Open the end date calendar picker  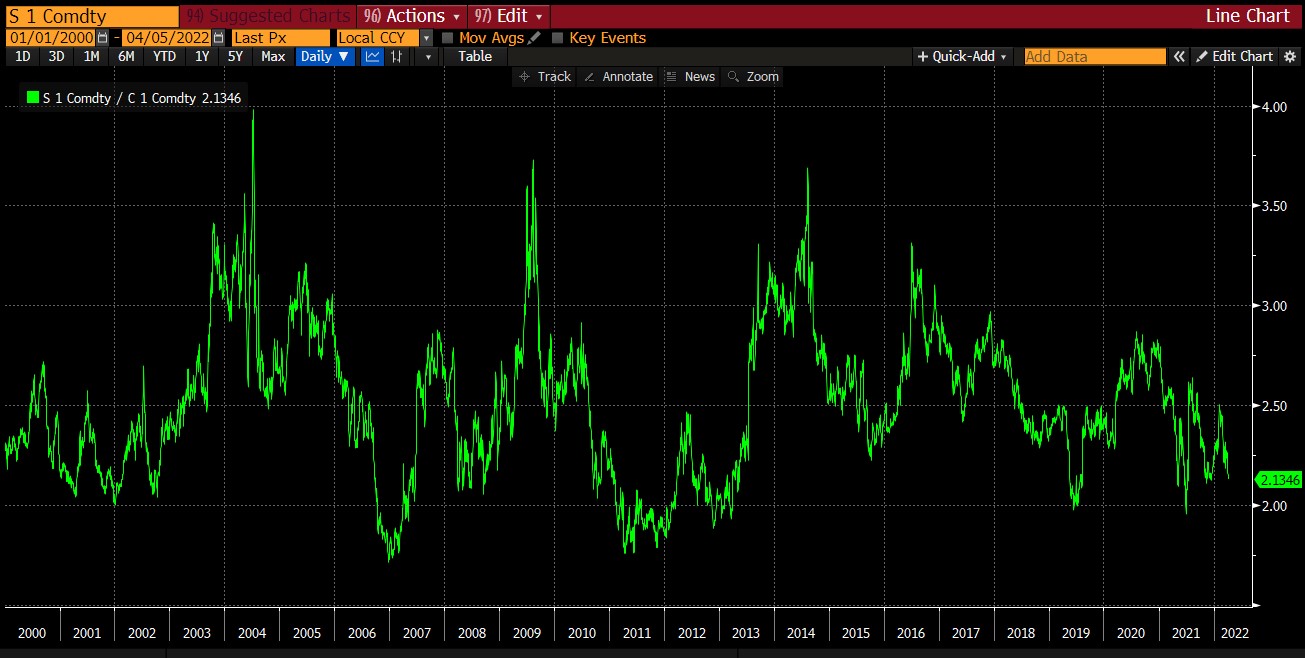coord(218,38)
